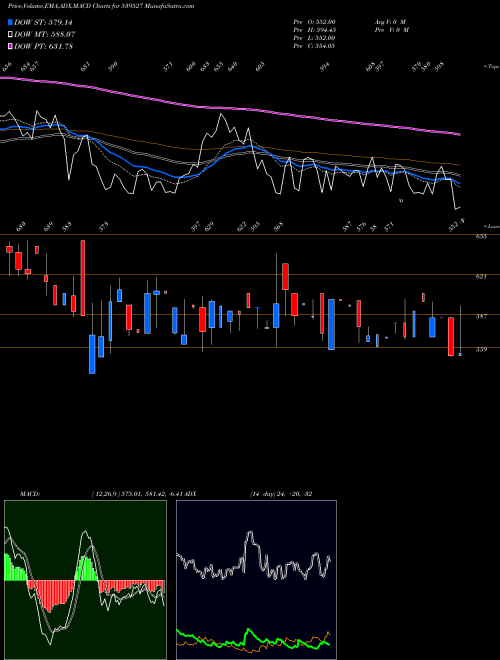The height and width of the screenshot is (660, 500).
Task: Click inside the ADX indicator panel
Action: click(x=256, y=580)
